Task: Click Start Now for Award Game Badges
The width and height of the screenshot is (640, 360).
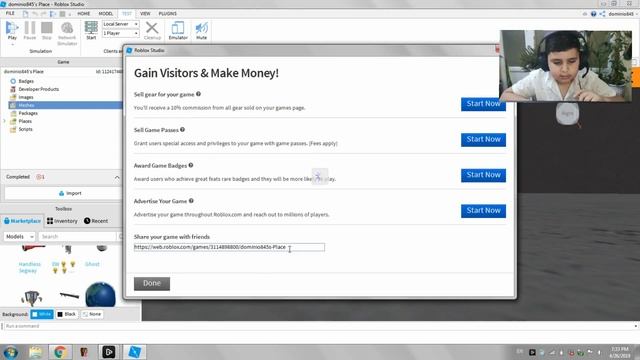Action: 483,175
